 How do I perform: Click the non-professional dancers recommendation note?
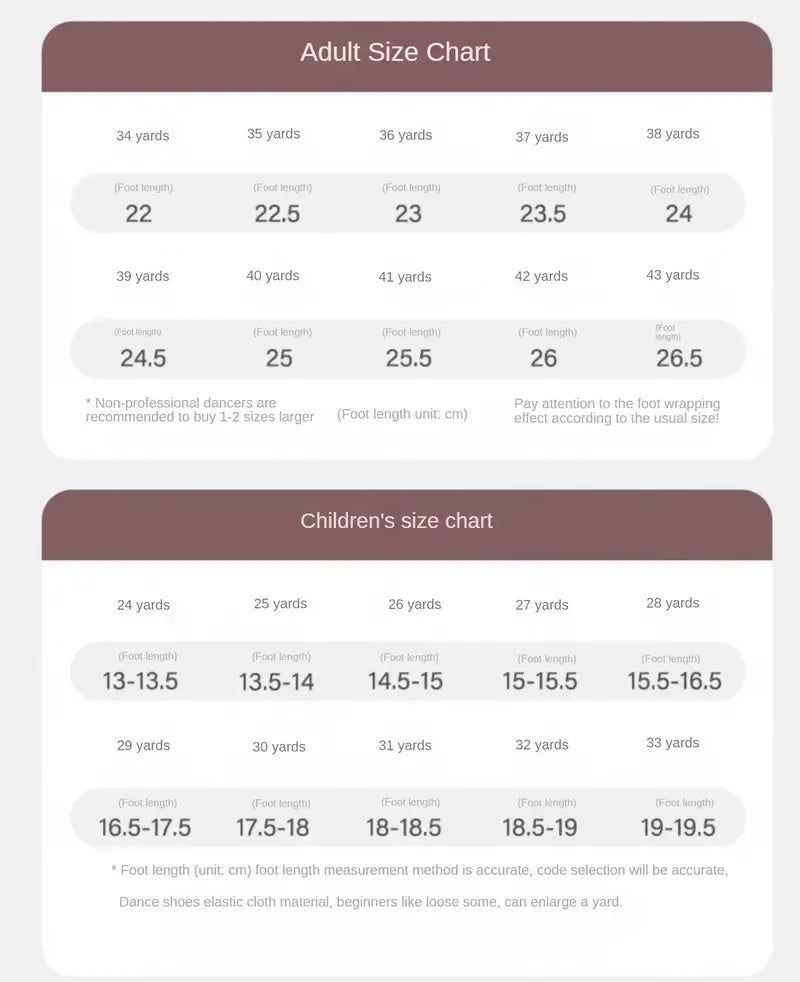199,410
